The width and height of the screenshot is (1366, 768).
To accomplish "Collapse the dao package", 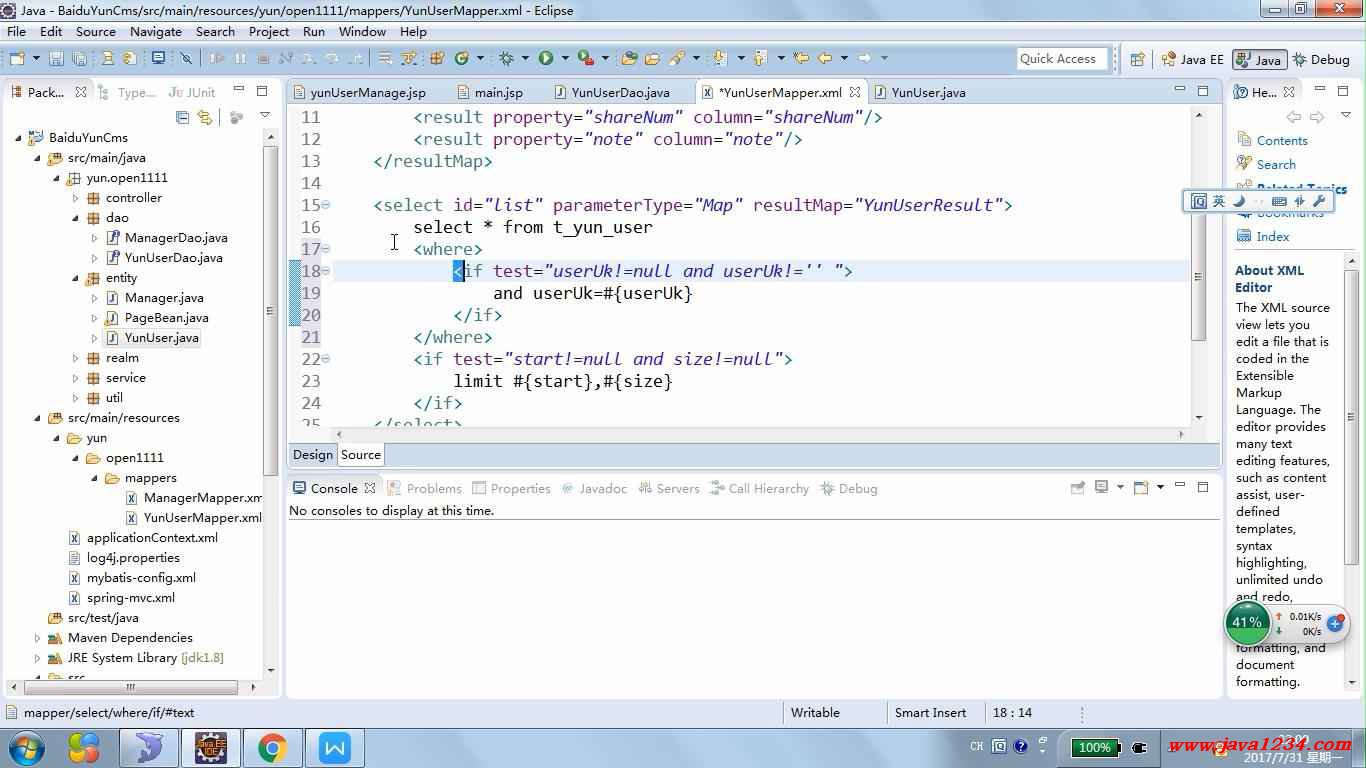I will click(75, 218).
